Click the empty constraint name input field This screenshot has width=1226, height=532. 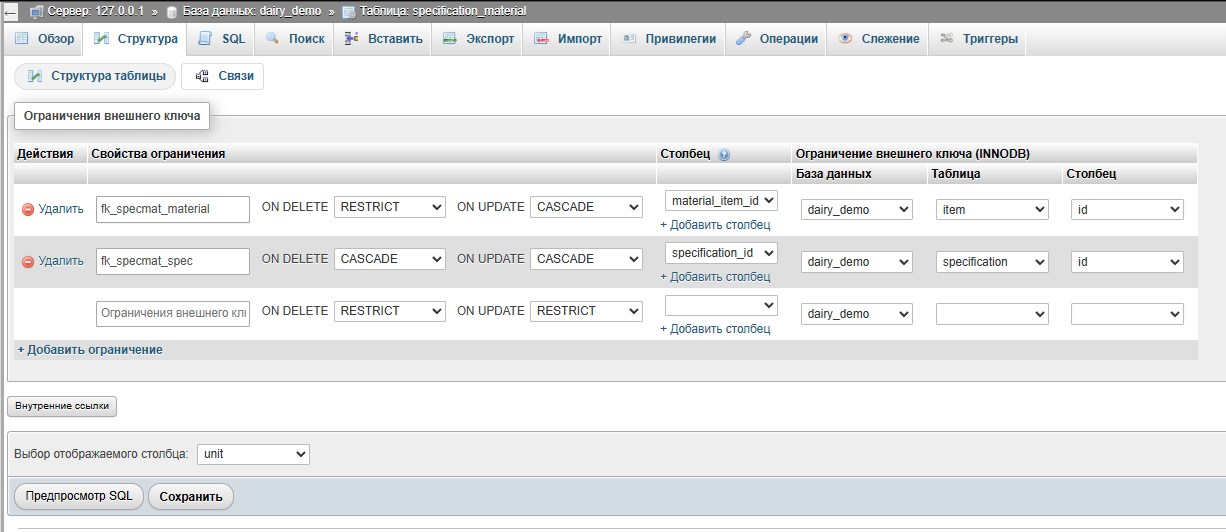172,313
